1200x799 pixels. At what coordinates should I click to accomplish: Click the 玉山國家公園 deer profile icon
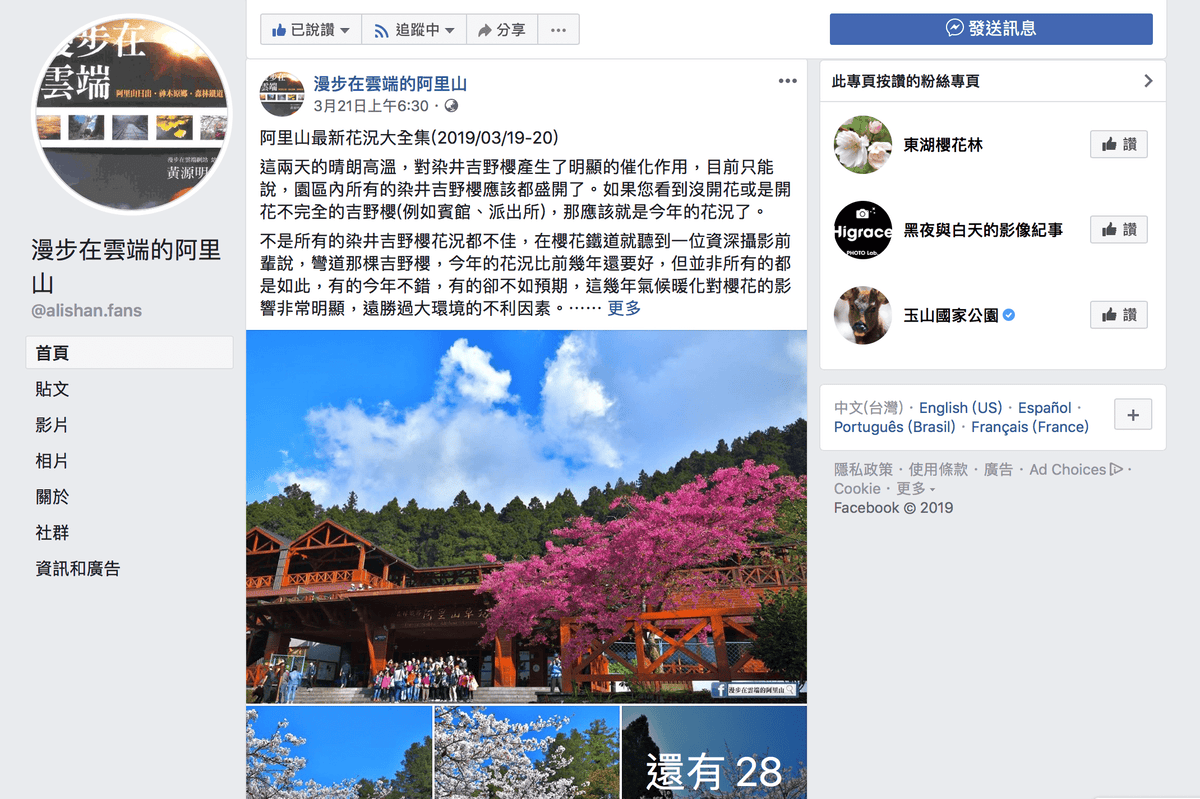click(x=863, y=315)
